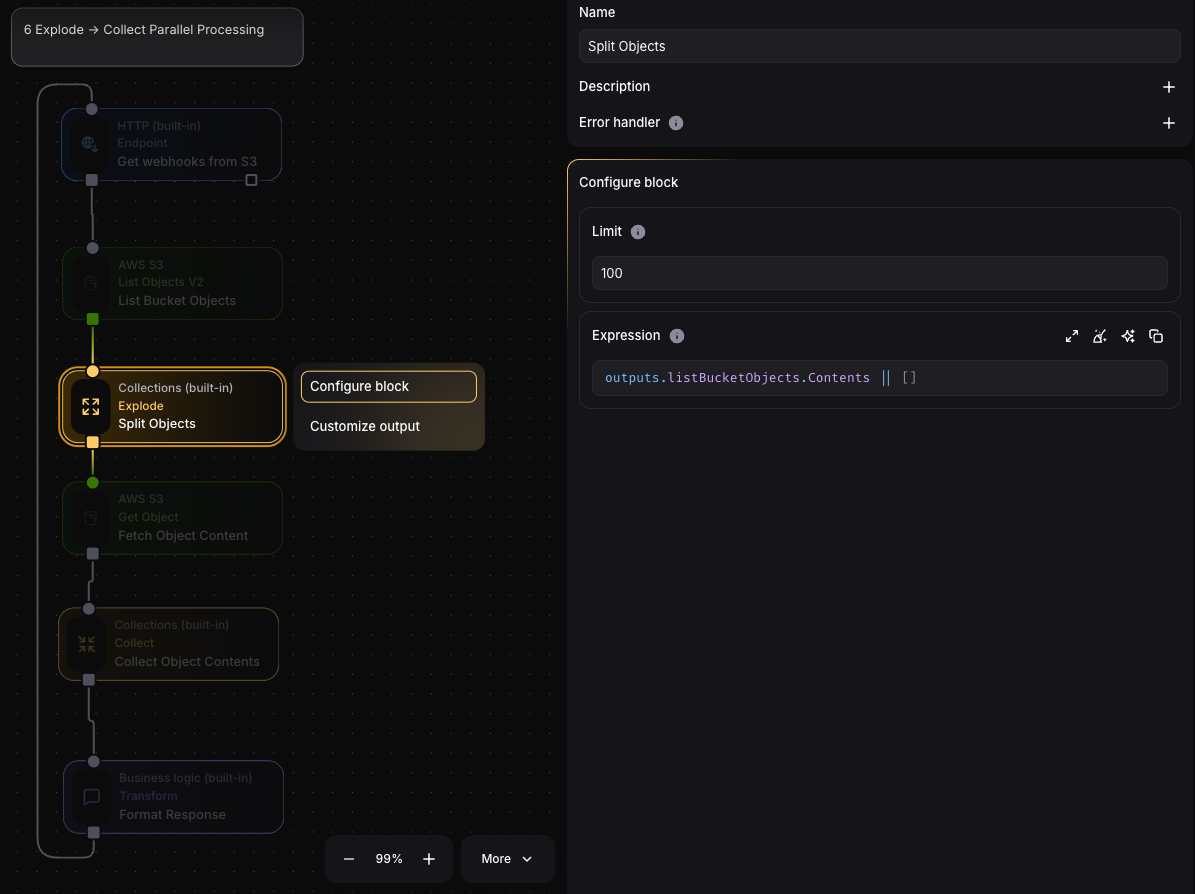Screen dimensions: 1195x894
Task: Click the Limit info icon
Action: [x=638, y=232]
